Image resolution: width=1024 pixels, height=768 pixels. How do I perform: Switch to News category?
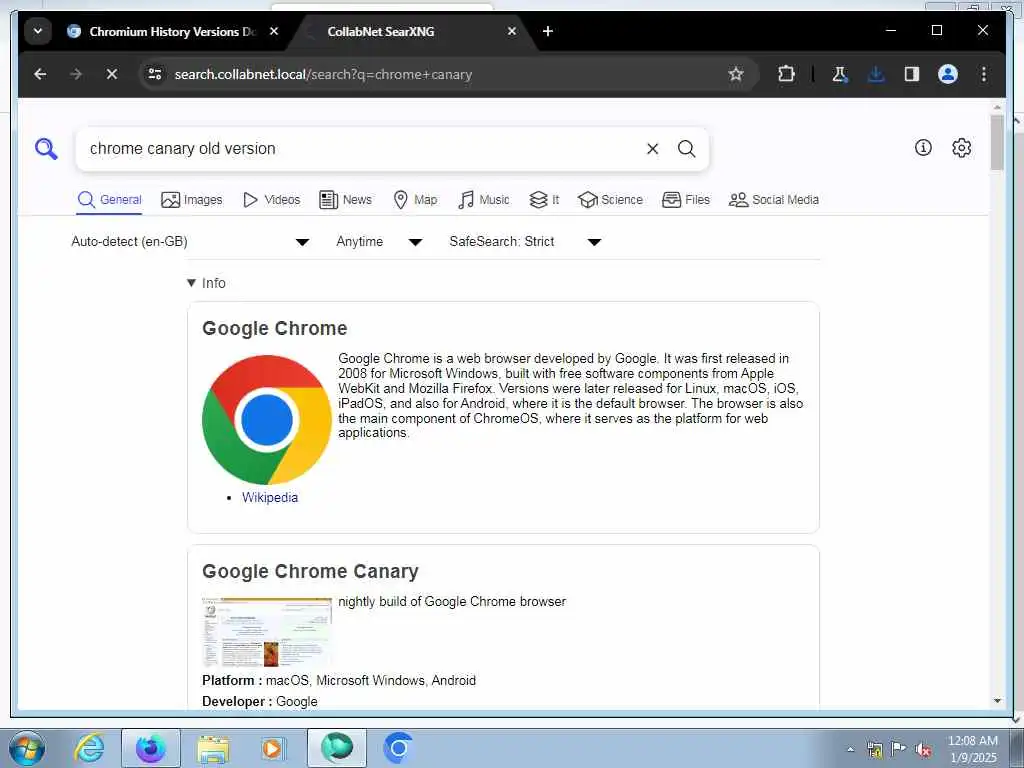(x=345, y=200)
